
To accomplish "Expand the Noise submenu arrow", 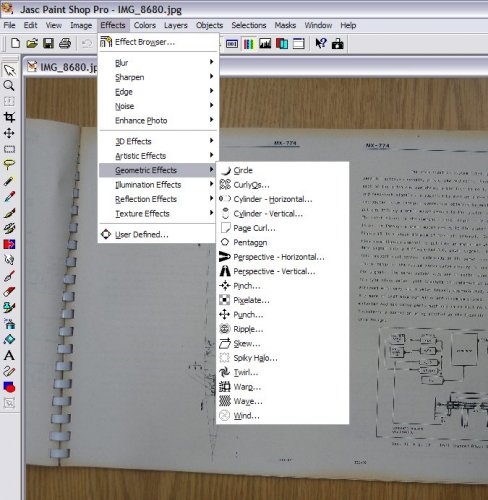I will (x=211, y=105).
